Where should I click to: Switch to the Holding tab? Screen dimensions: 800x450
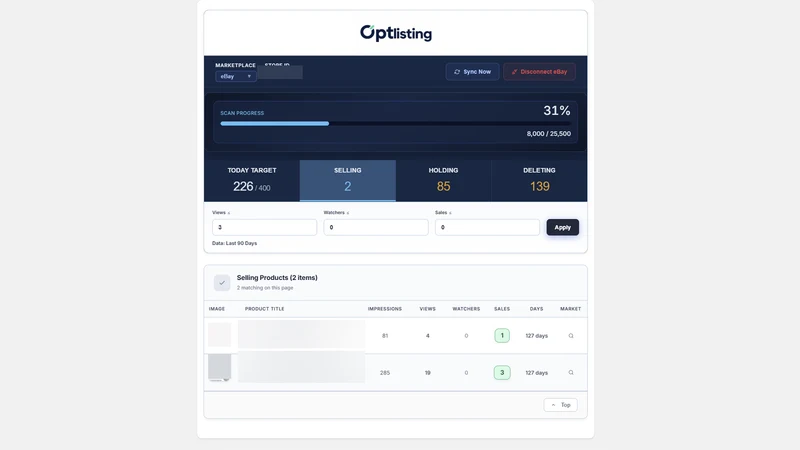[x=443, y=181]
